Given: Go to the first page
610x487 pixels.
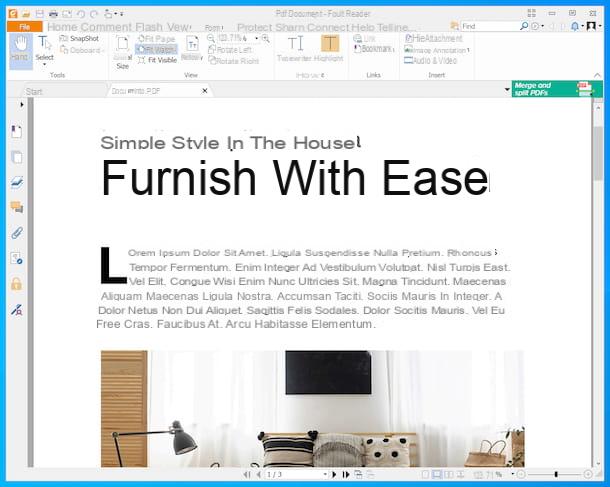Looking at the screenshot, I should (x=247, y=475).
